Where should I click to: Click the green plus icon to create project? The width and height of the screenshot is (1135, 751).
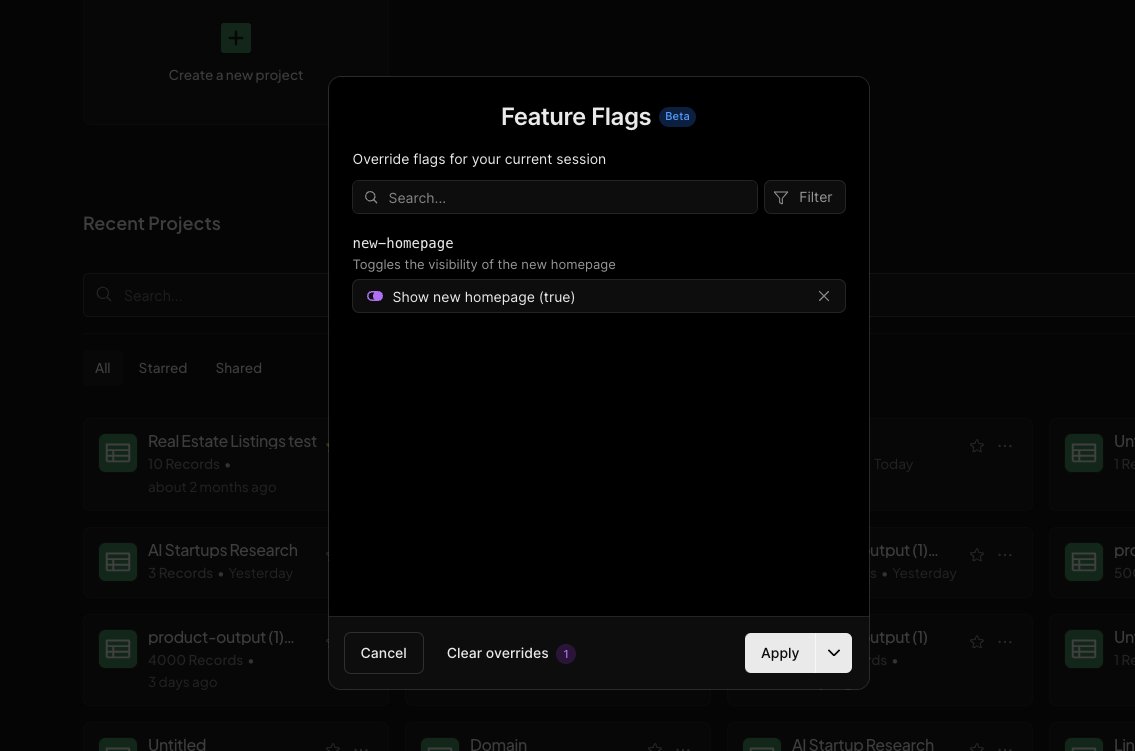pos(236,38)
